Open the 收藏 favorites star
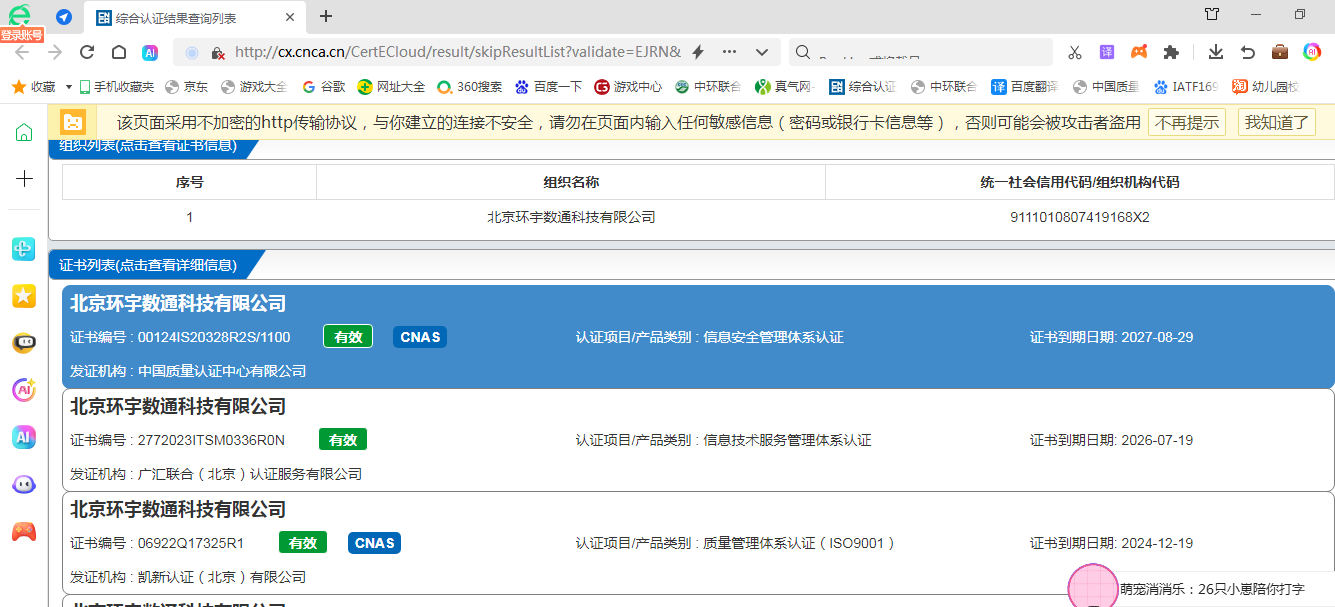Screen dimensions: 1335x607 point(33,87)
